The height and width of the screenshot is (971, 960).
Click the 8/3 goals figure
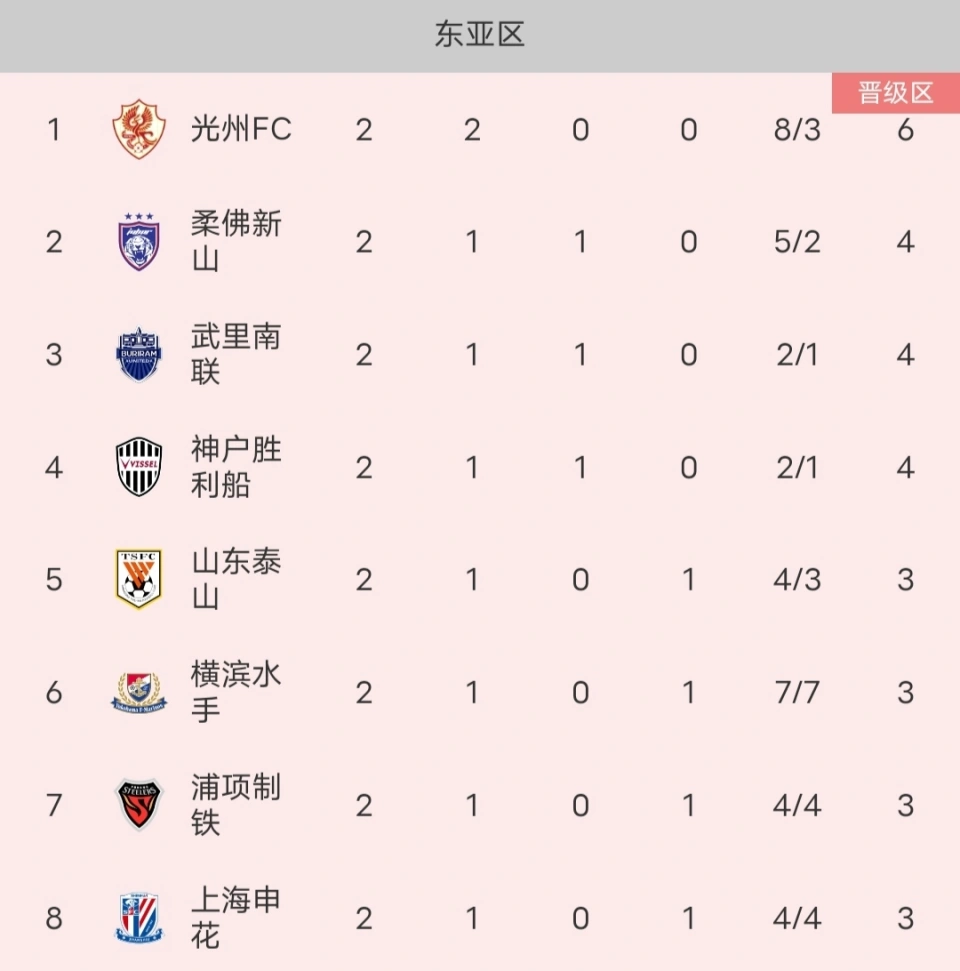click(x=797, y=129)
